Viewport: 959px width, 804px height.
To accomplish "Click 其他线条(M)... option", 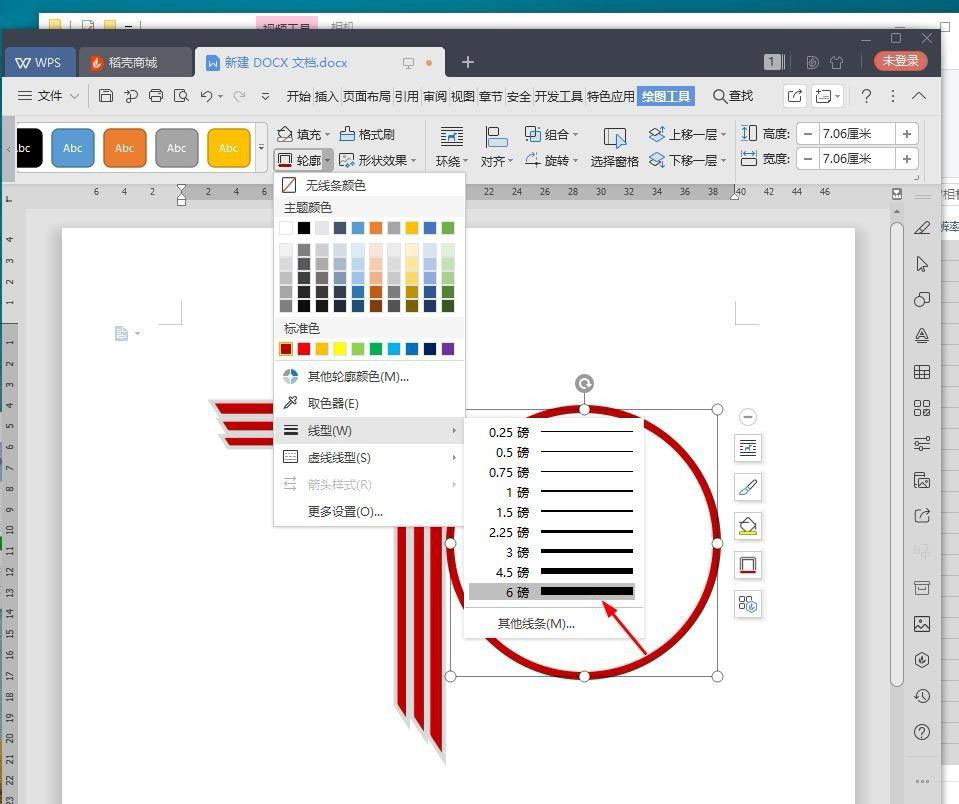I will coord(536,623).
